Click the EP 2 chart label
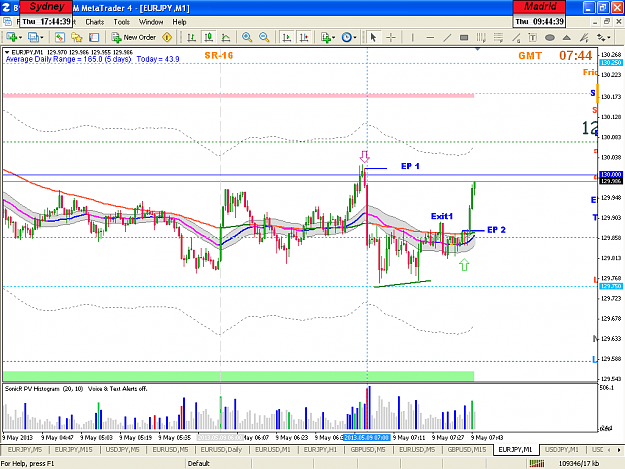 pos(496,230)
